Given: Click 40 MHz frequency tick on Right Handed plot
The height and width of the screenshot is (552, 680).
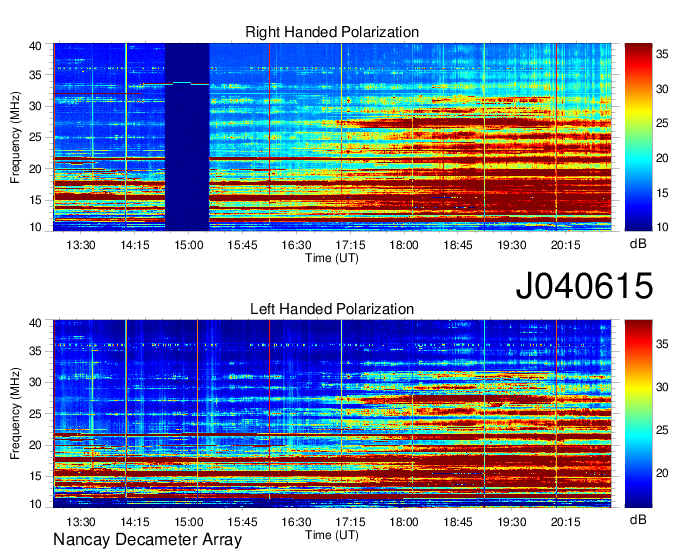Looking at the screenshot, I should (35, 46).
